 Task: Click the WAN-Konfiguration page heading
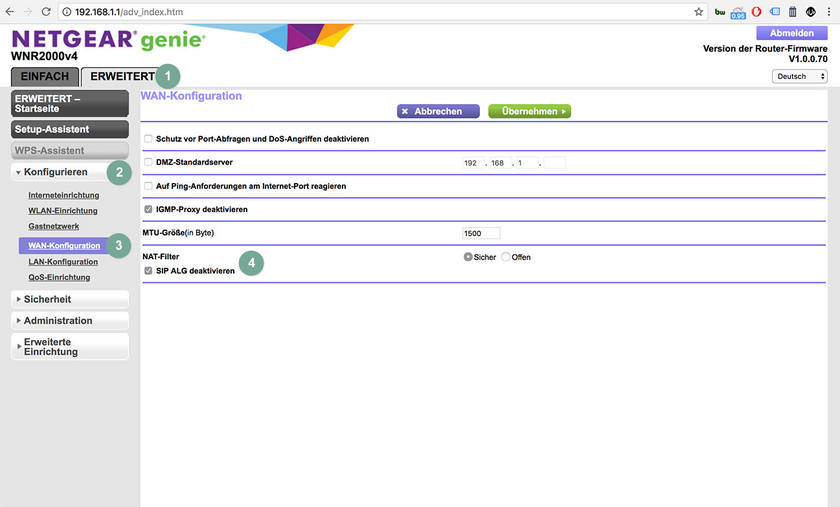pyautogui.click(x=191, y=96)
